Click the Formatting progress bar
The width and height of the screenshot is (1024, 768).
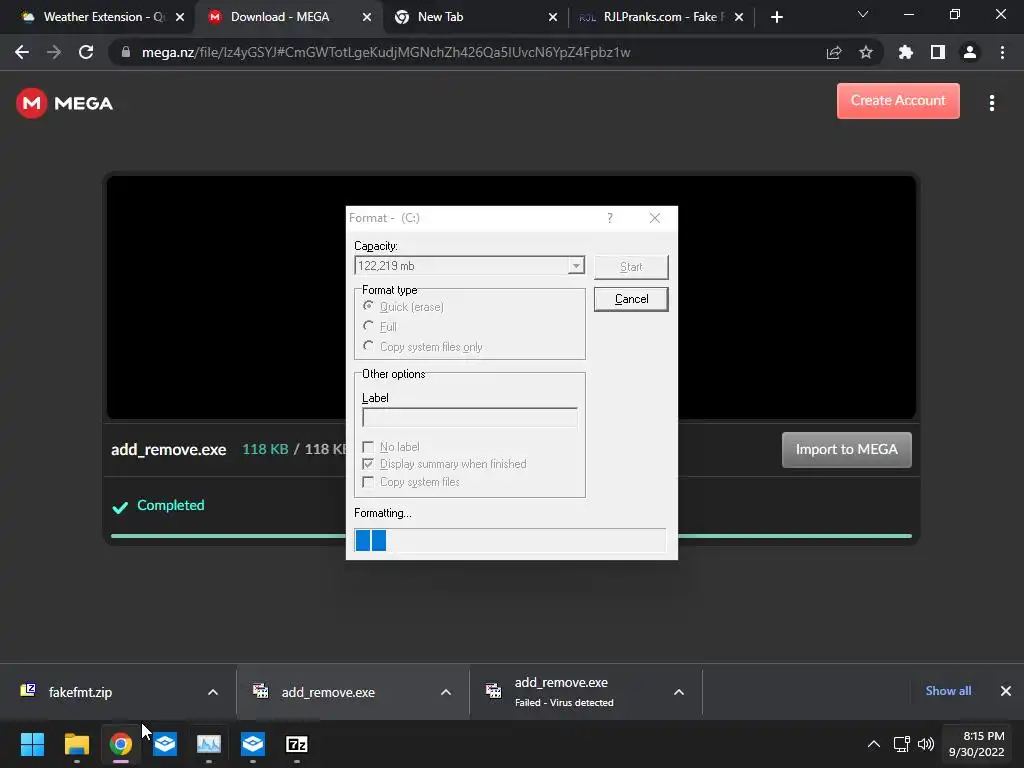[x=509, y=541]
